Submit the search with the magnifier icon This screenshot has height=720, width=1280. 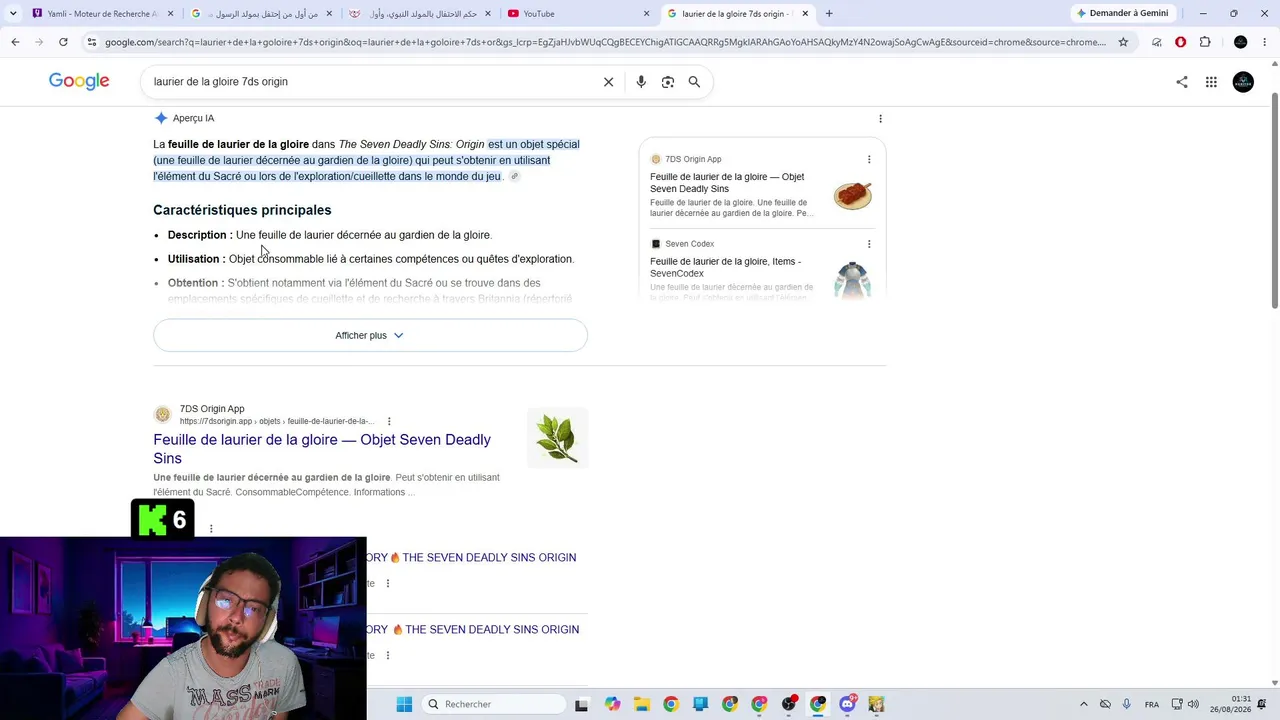(694, 82)
